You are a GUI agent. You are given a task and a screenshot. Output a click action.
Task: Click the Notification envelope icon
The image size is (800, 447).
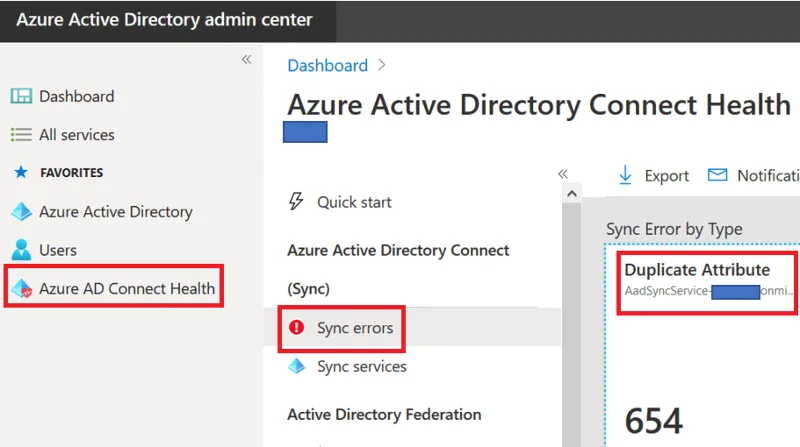pos(717,175)
